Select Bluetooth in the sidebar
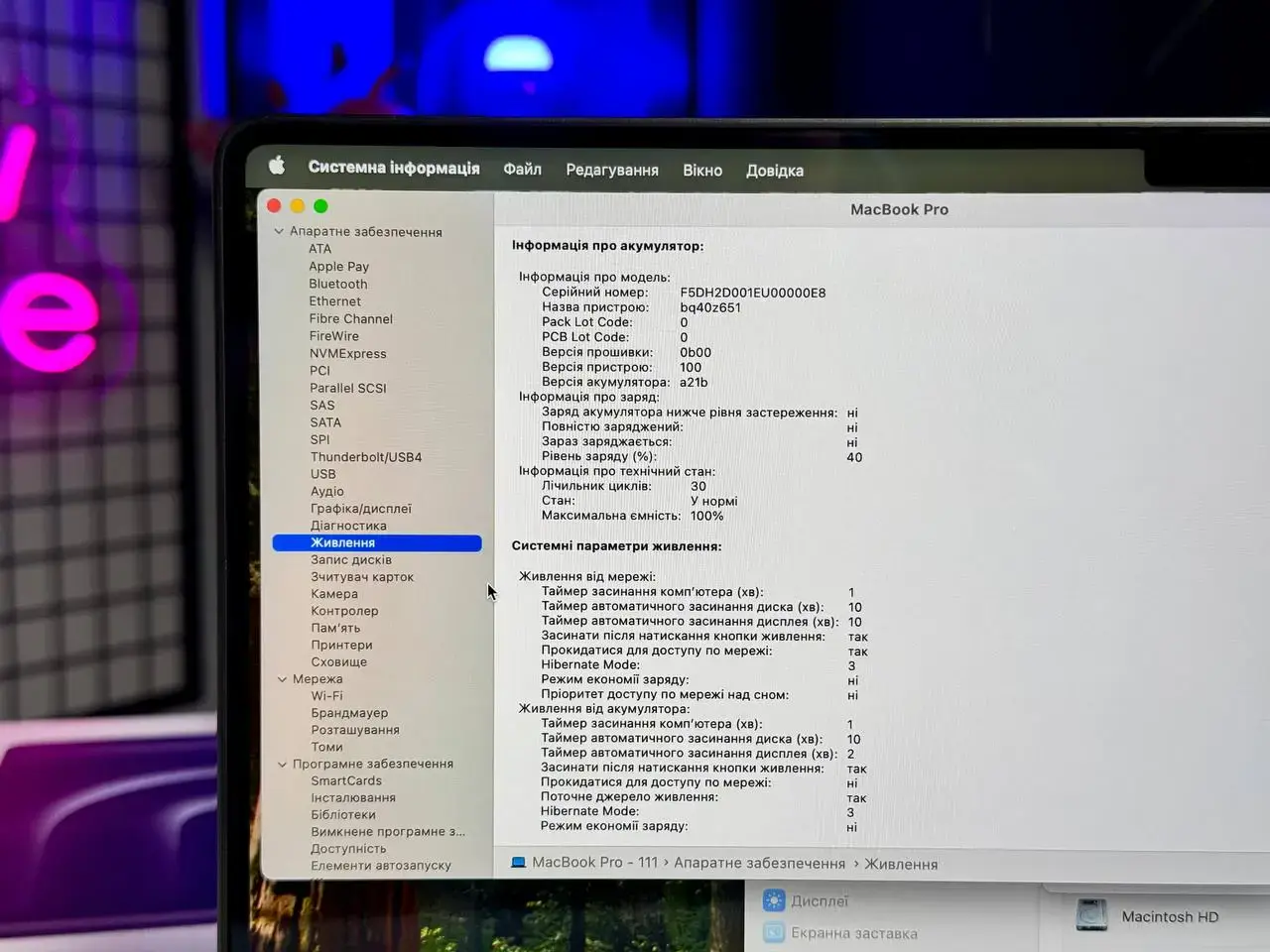 point(337,284)
